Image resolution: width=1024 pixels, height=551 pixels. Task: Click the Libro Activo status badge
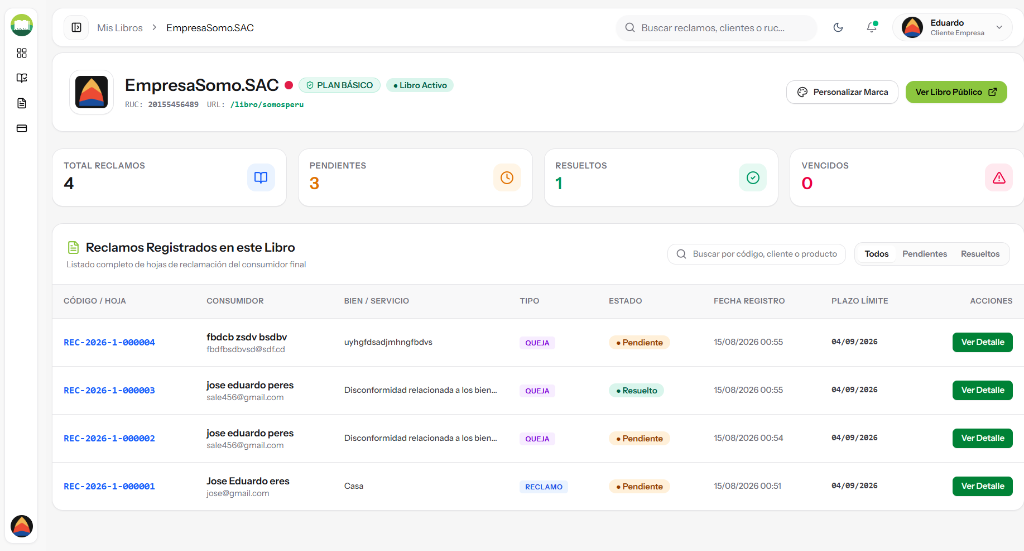(420, 85)
